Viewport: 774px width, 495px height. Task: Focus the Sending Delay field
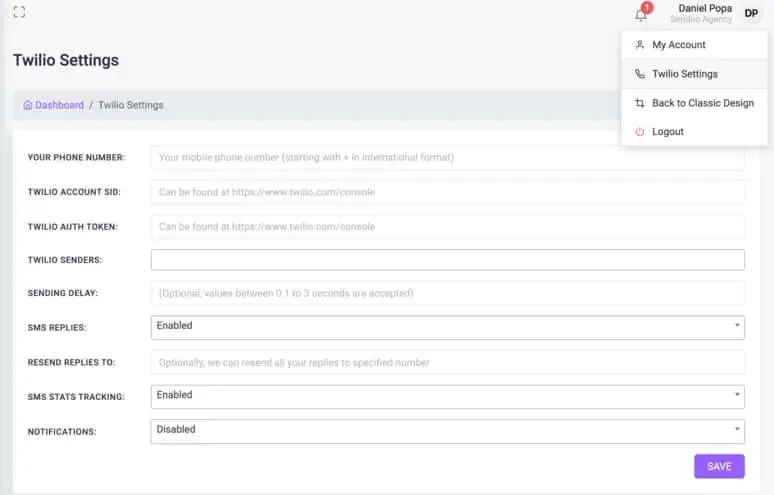point(448,293)
